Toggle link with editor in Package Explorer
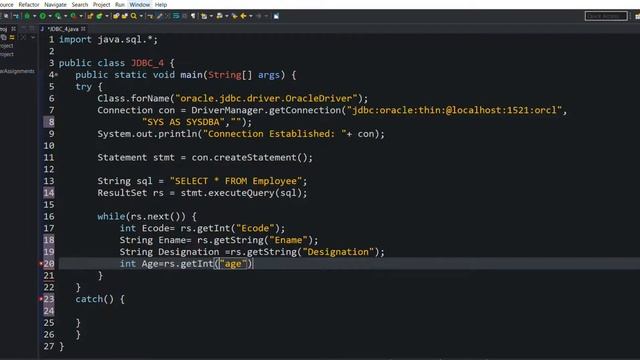The image size is (640, 360). pyautogui.click(x=12, y=37)
